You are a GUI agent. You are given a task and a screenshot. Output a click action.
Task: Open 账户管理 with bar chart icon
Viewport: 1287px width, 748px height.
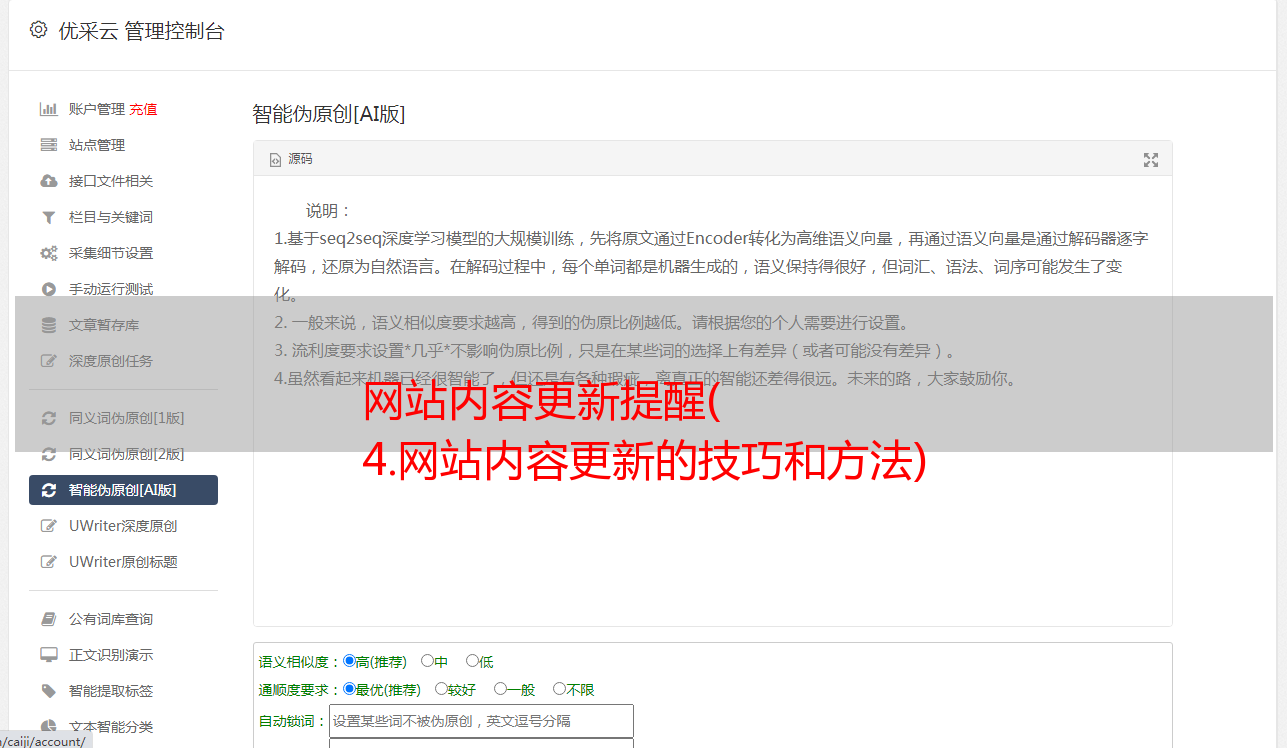96,109
